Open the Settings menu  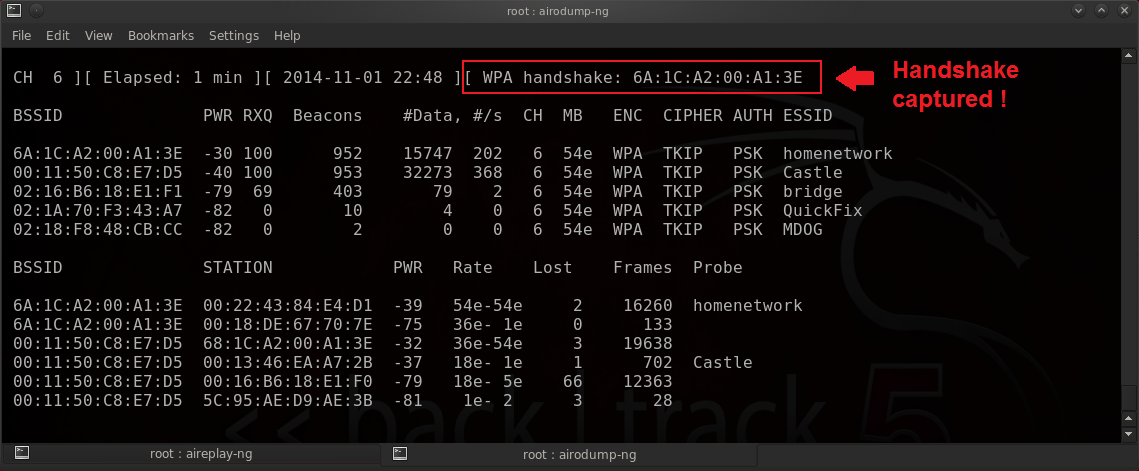pyautogui.click(x=234, y=36)
